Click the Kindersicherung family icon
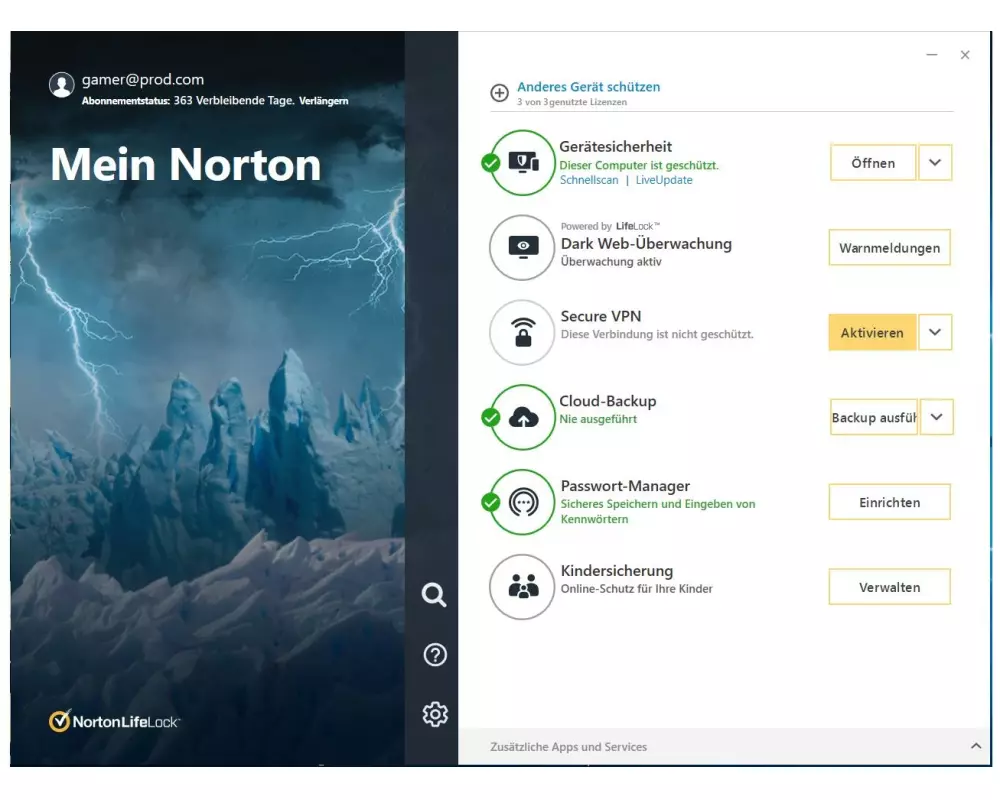This screenshot has width=1000, height=800. pyautogui.click(x=522, y=587)
